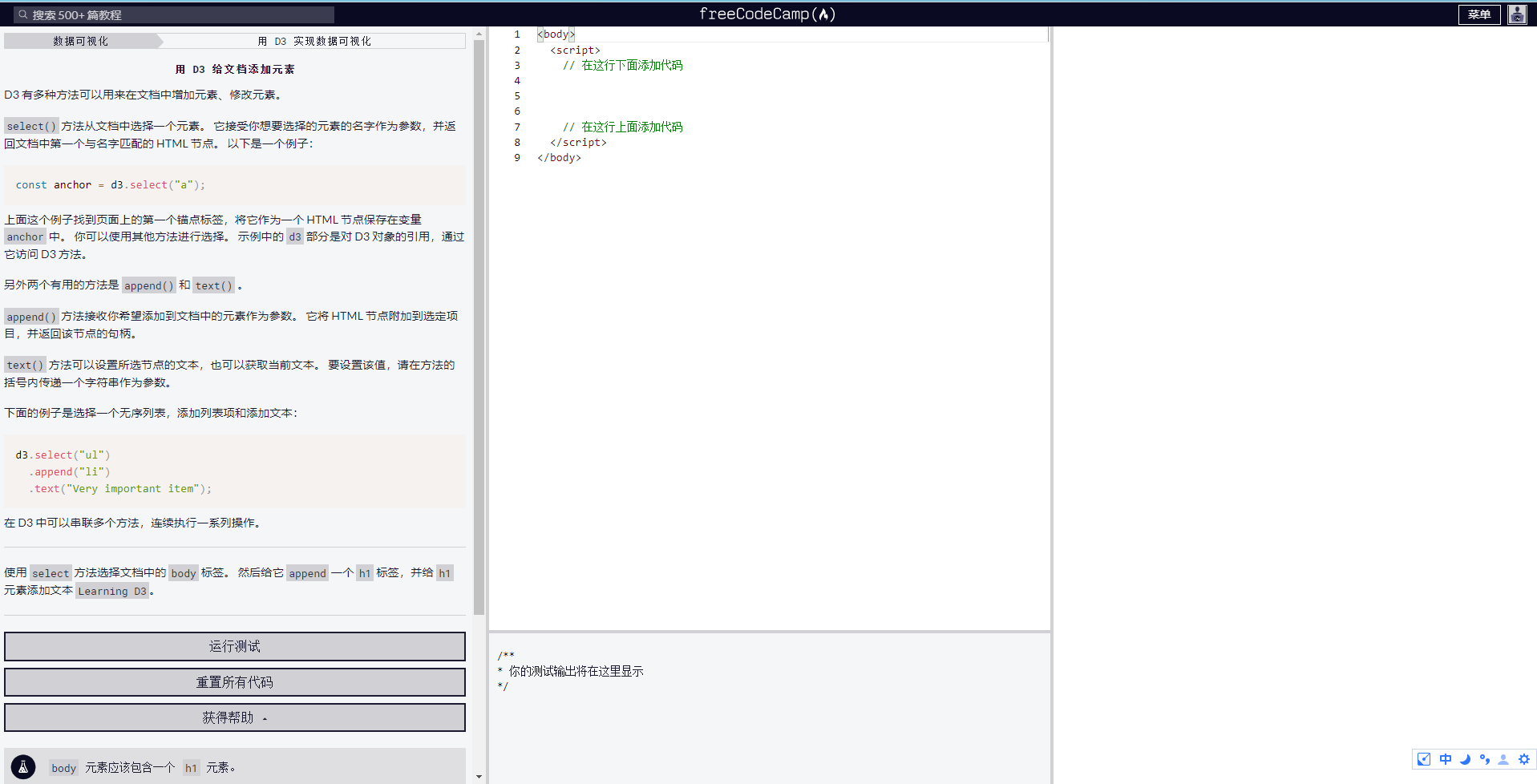Click the flask test status icon
This screenshot has height=784, width=1537.
coord(23,767)
